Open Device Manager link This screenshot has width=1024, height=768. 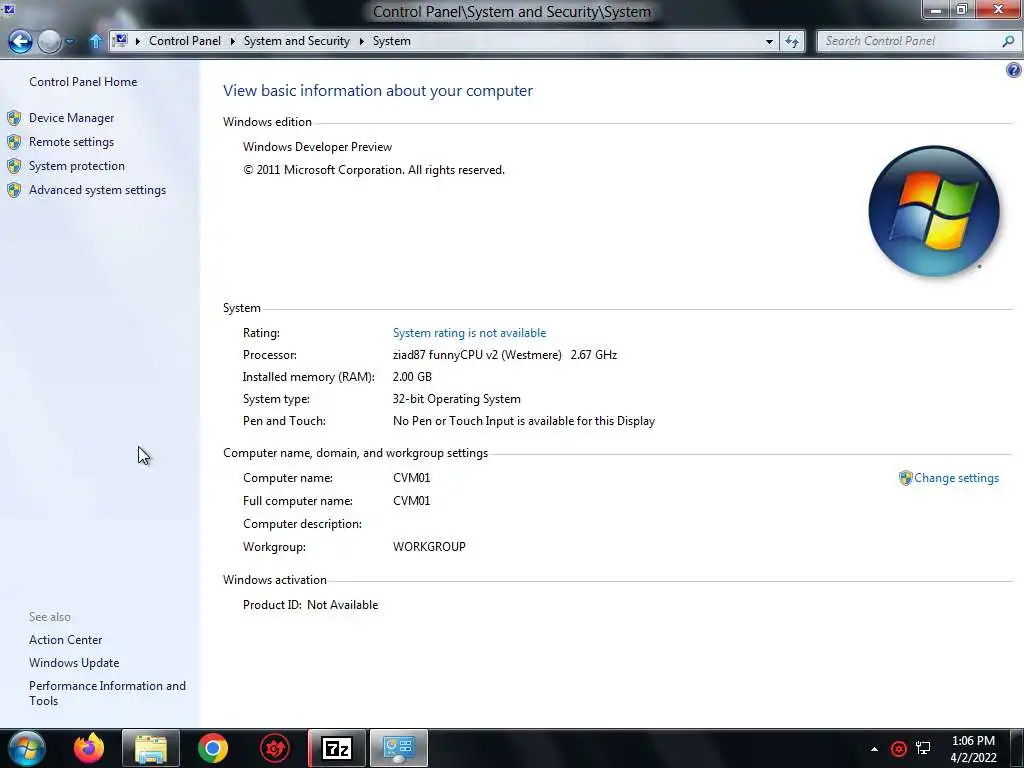click(x=72, y=118)
